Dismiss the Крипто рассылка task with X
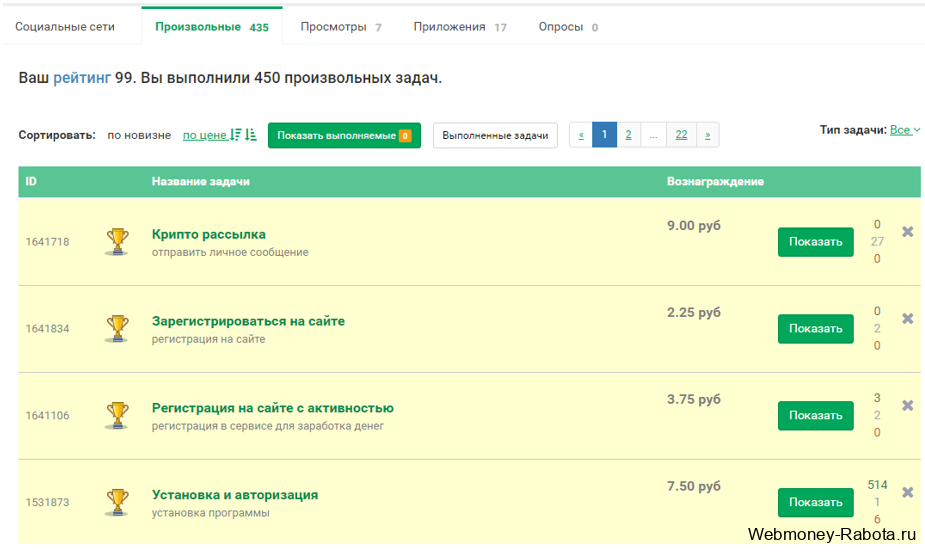Image resolution: width=925 pixels, height=552 pixels. tap(908, 232)
